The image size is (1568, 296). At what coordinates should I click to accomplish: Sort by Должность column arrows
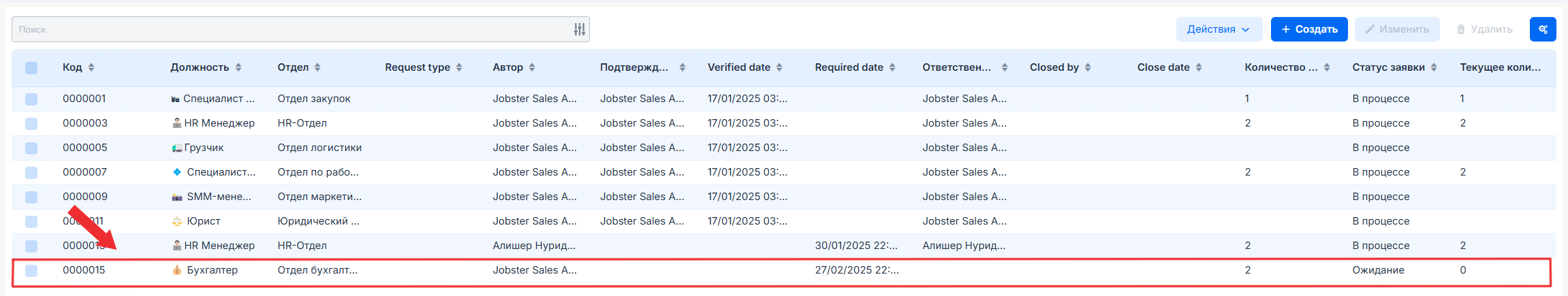point(238,67)
